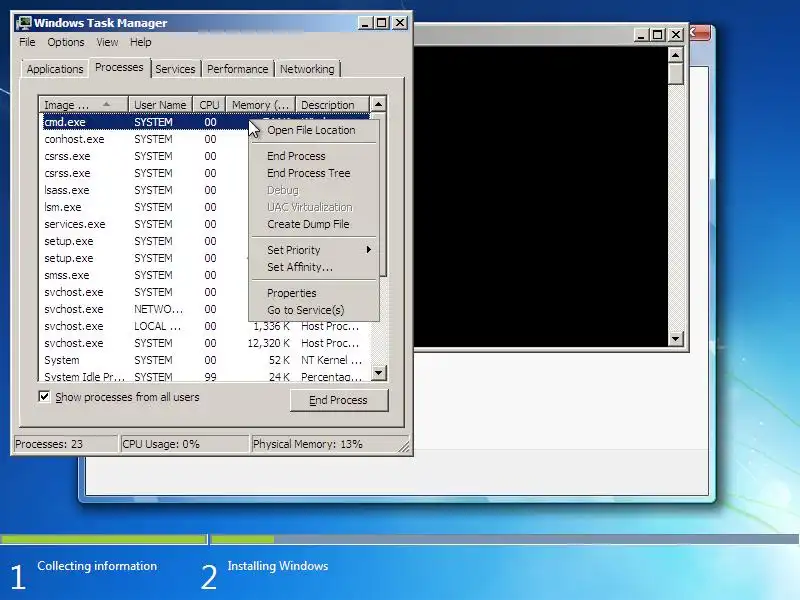Switch to the Applications tab
The width and height of the screenshot is (800, 600).
pos(55,69)
